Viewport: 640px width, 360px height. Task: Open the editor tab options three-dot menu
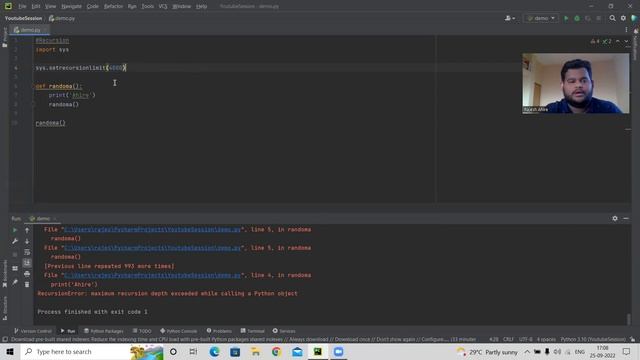[626, 30]
